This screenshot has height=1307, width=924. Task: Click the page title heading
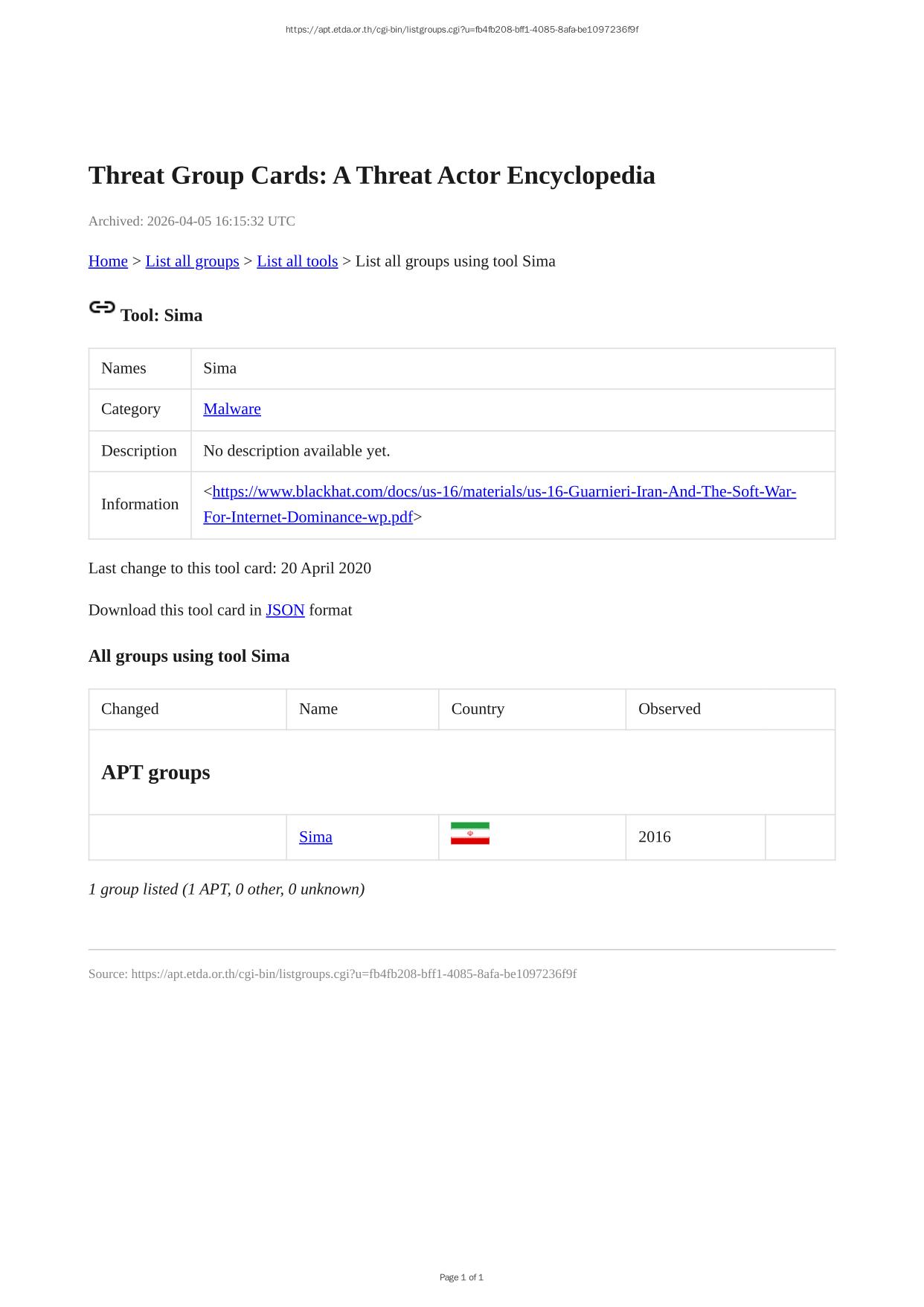click(372, 176)
